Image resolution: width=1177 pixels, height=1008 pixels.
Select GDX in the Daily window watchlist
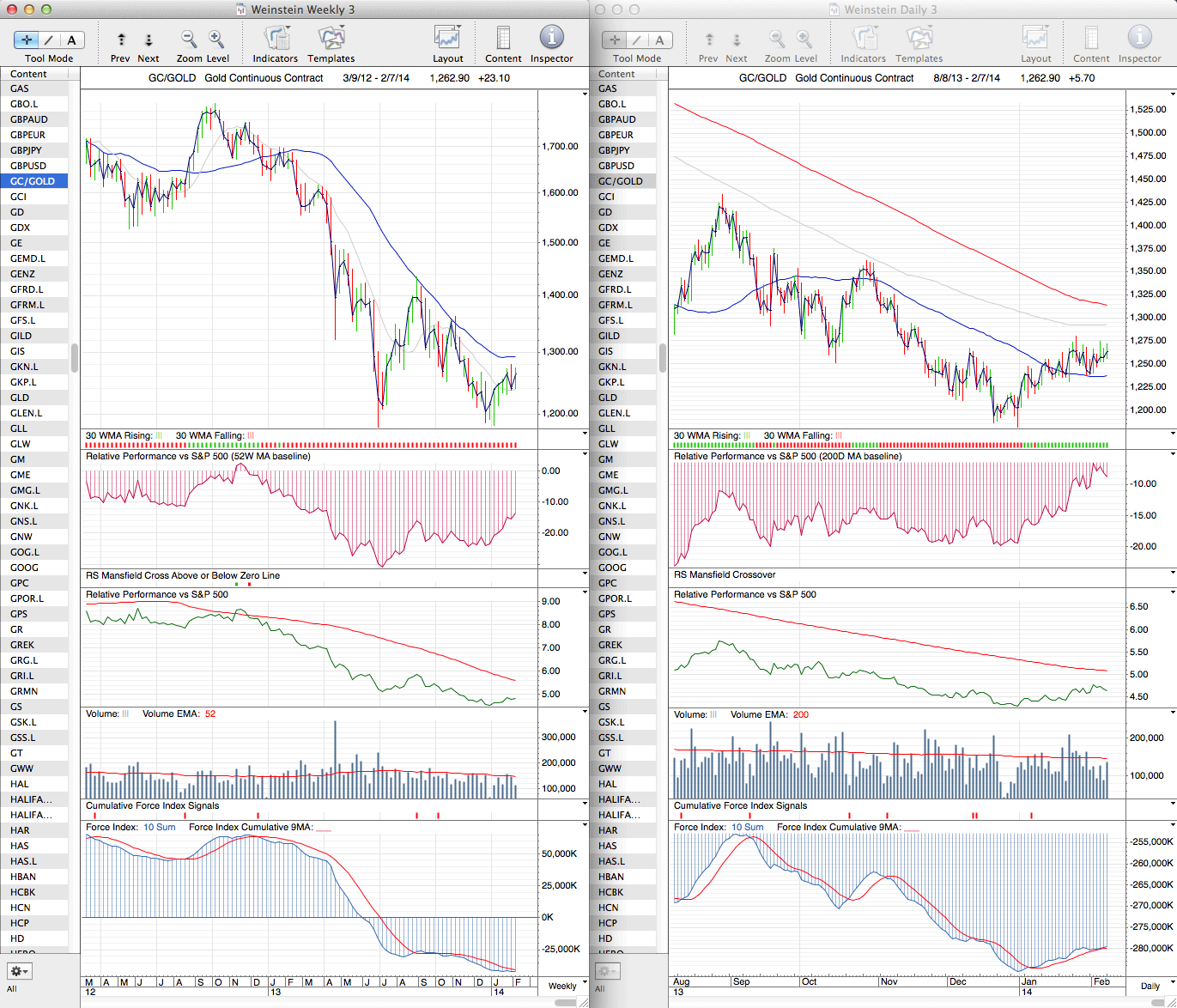(608, 228)
